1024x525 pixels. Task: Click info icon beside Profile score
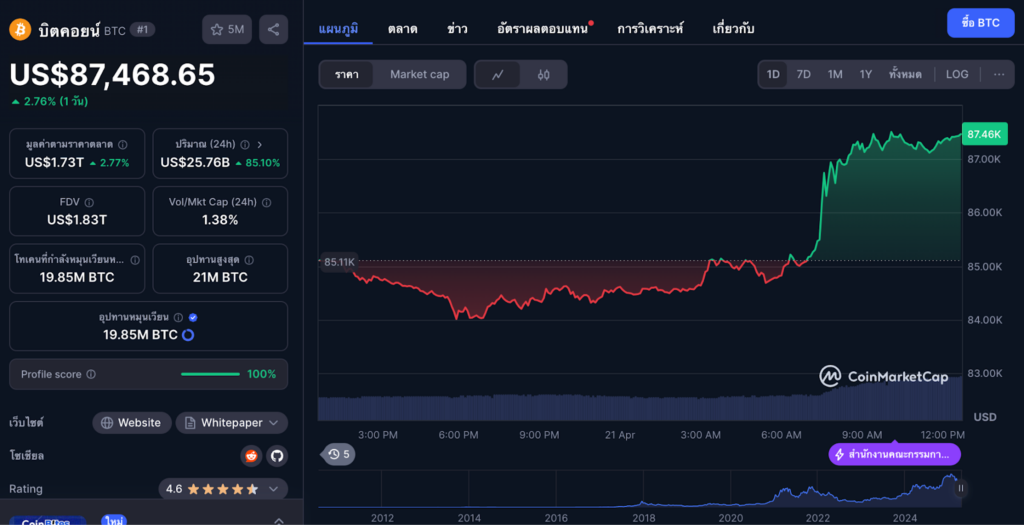point(91,375)
